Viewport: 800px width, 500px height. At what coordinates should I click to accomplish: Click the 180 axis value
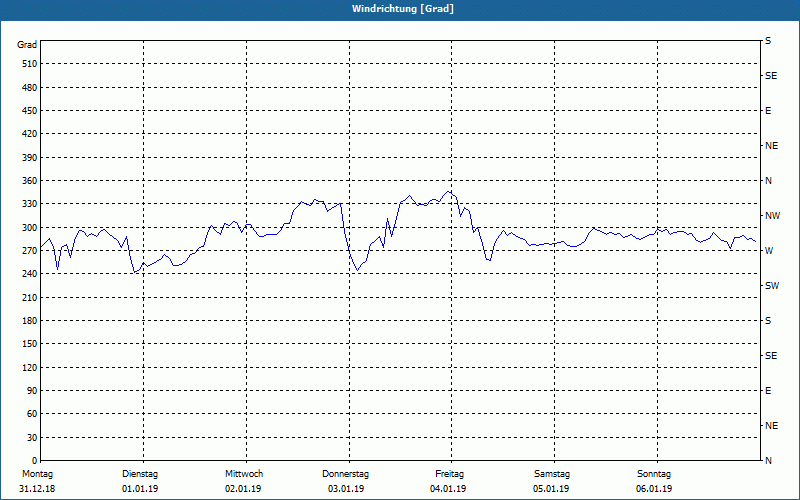pos(29,321)
